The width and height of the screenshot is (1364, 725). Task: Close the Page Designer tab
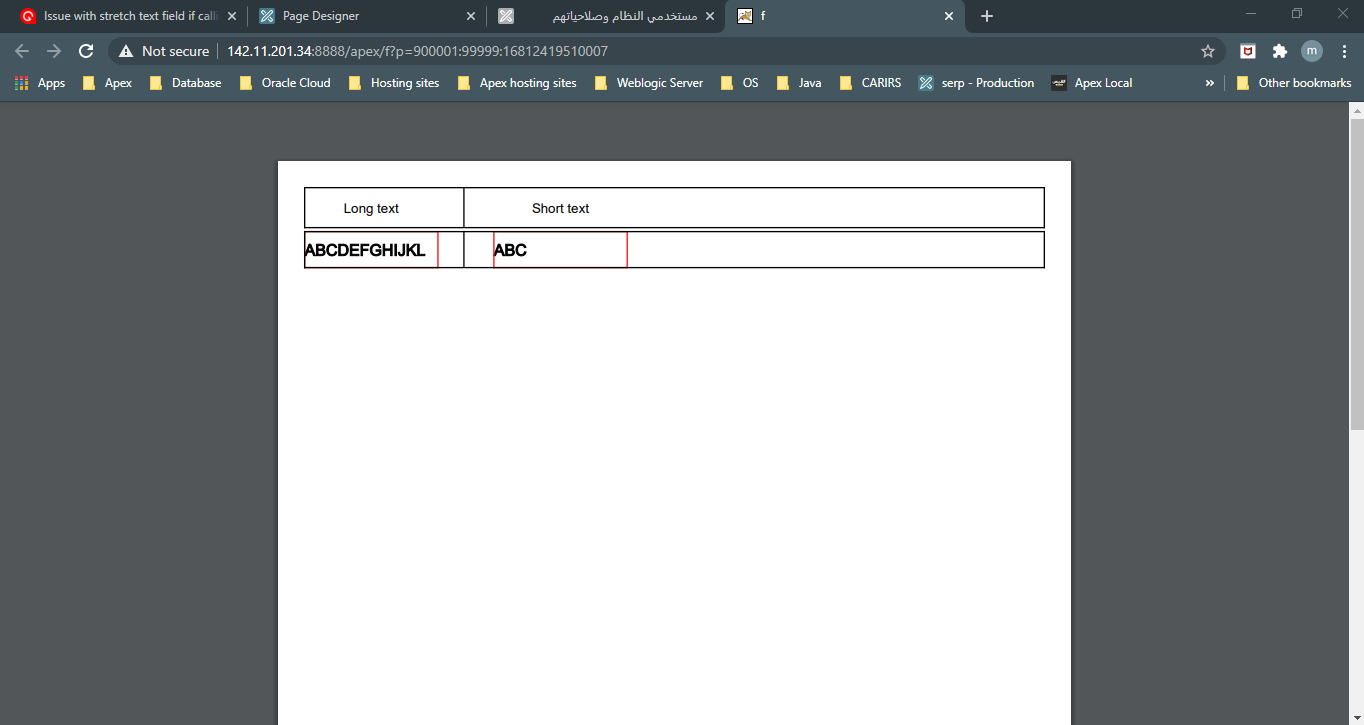coord(471,16)
